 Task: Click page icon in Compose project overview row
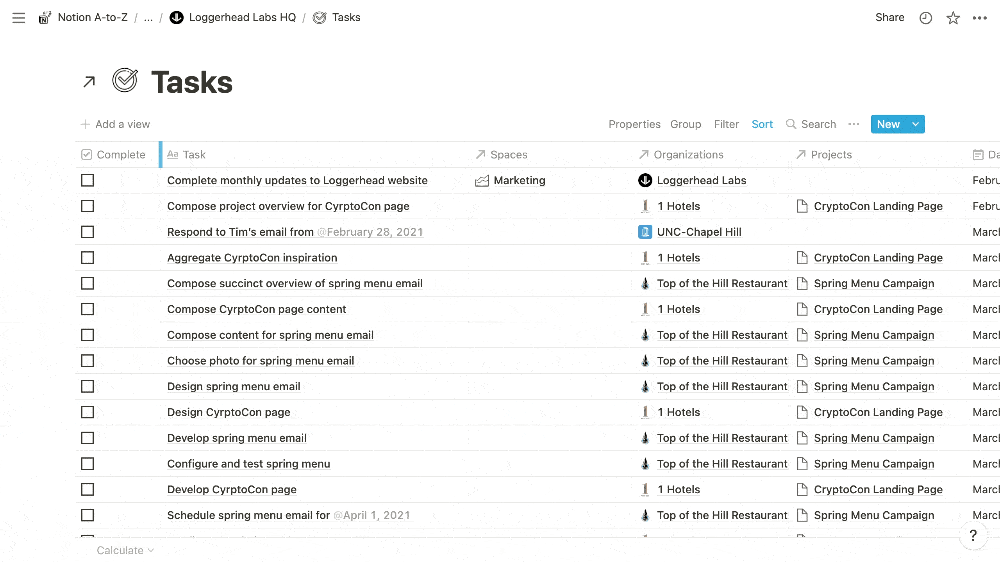coord(802,206)
